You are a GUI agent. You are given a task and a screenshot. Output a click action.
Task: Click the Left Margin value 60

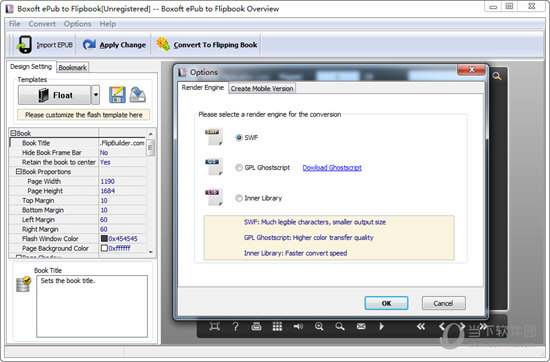click(x=103, y=220)
